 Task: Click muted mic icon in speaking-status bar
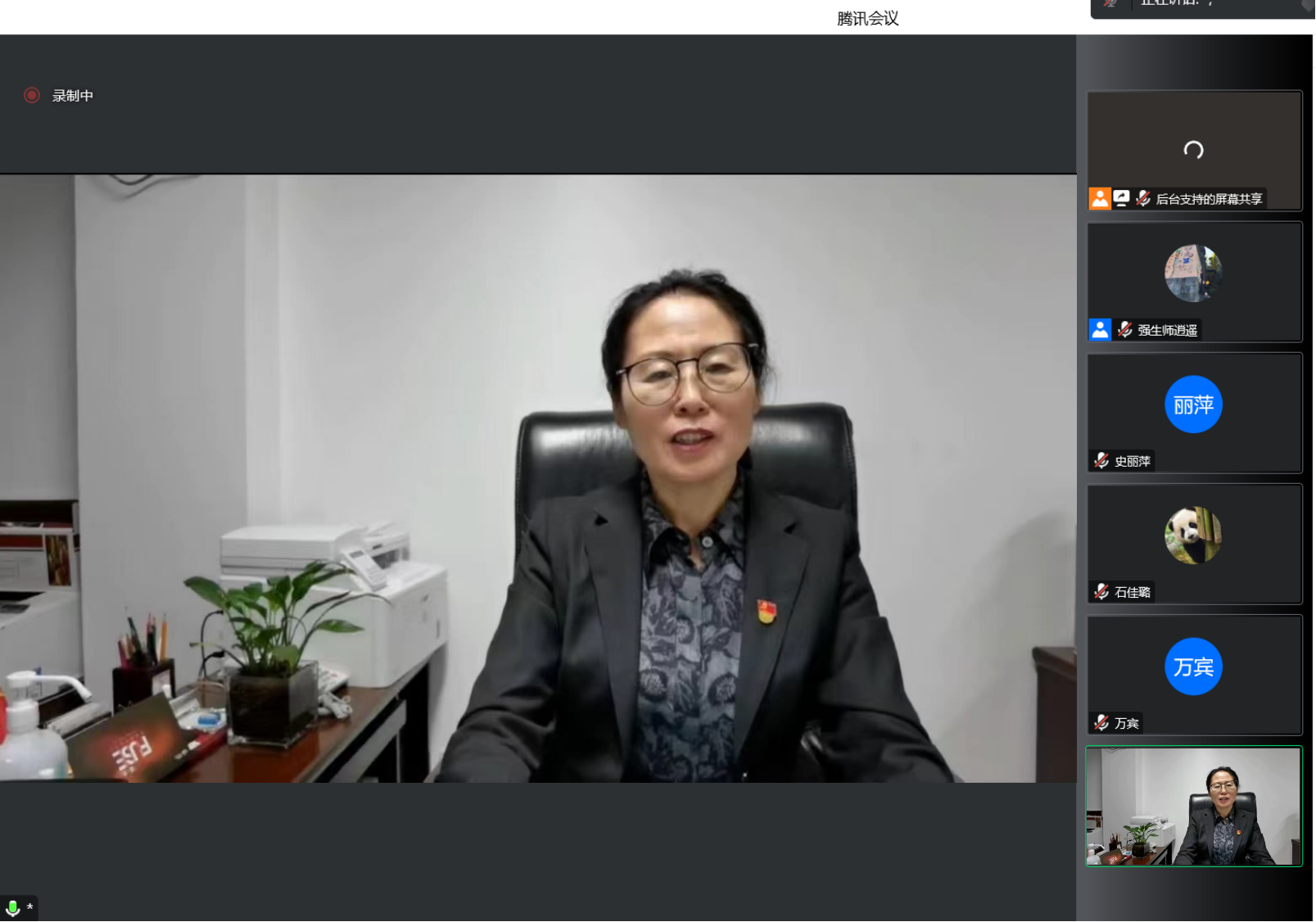click(x=1110, y=4)
